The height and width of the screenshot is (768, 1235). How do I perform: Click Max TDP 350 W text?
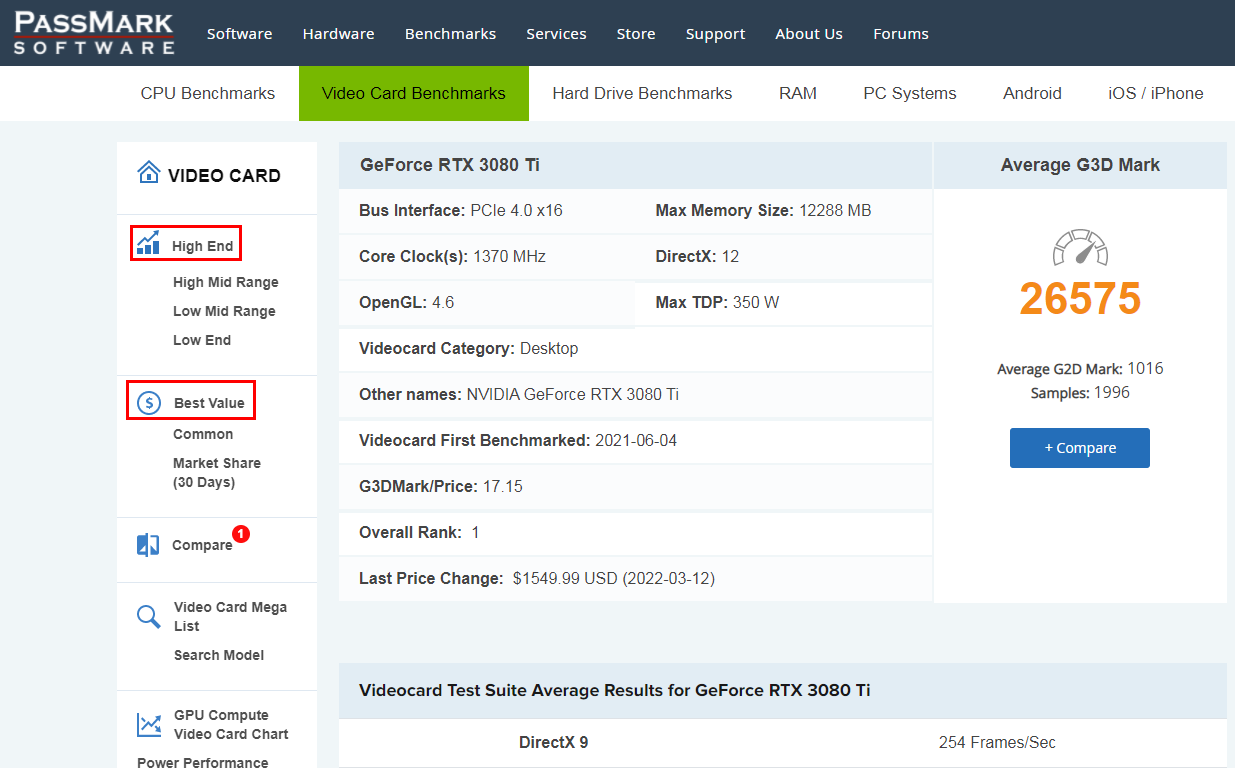click(718, 302)
